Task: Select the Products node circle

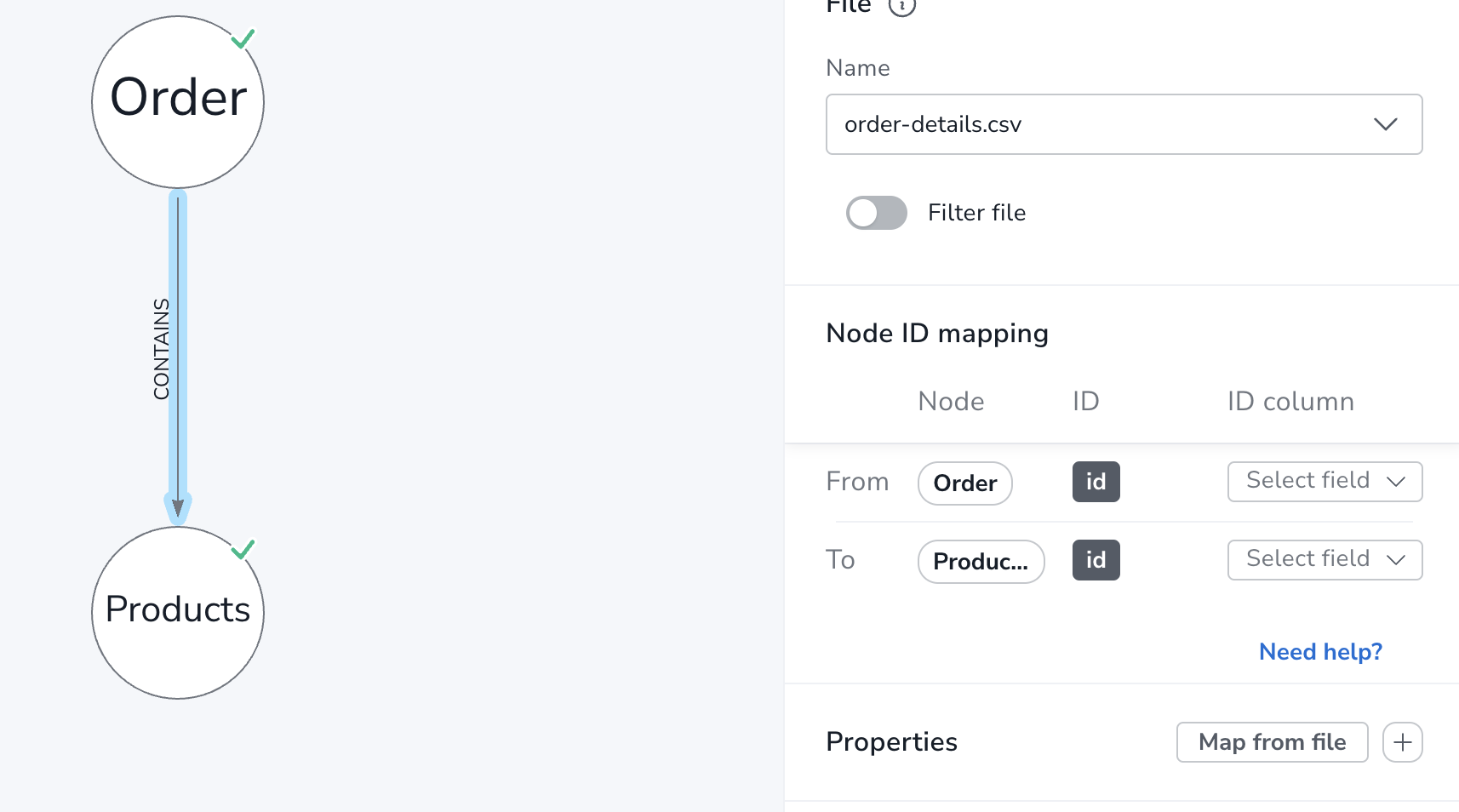Action: pyautogui.click(x=178, y=613)
